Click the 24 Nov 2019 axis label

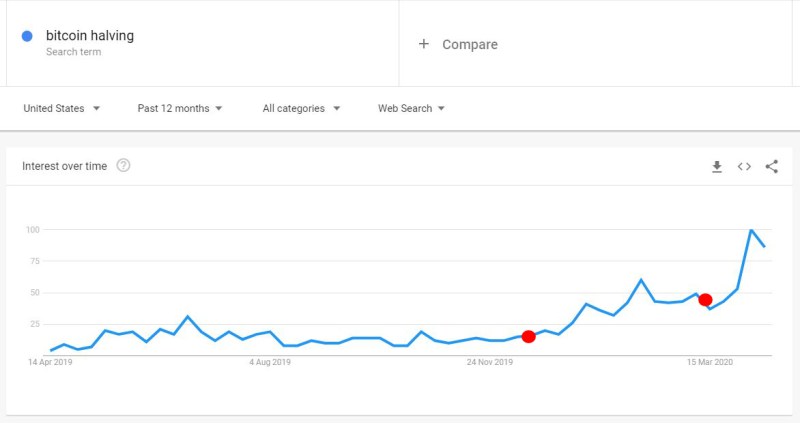pyautogui.click(x=490, y=362)
